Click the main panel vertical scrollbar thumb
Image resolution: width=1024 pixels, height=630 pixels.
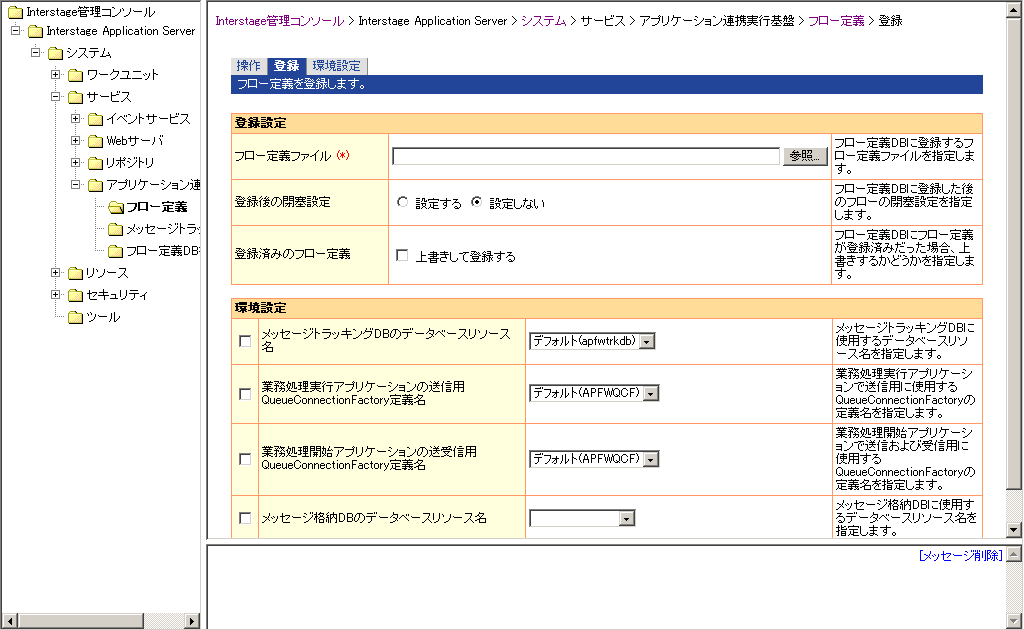click(1014, 253)
